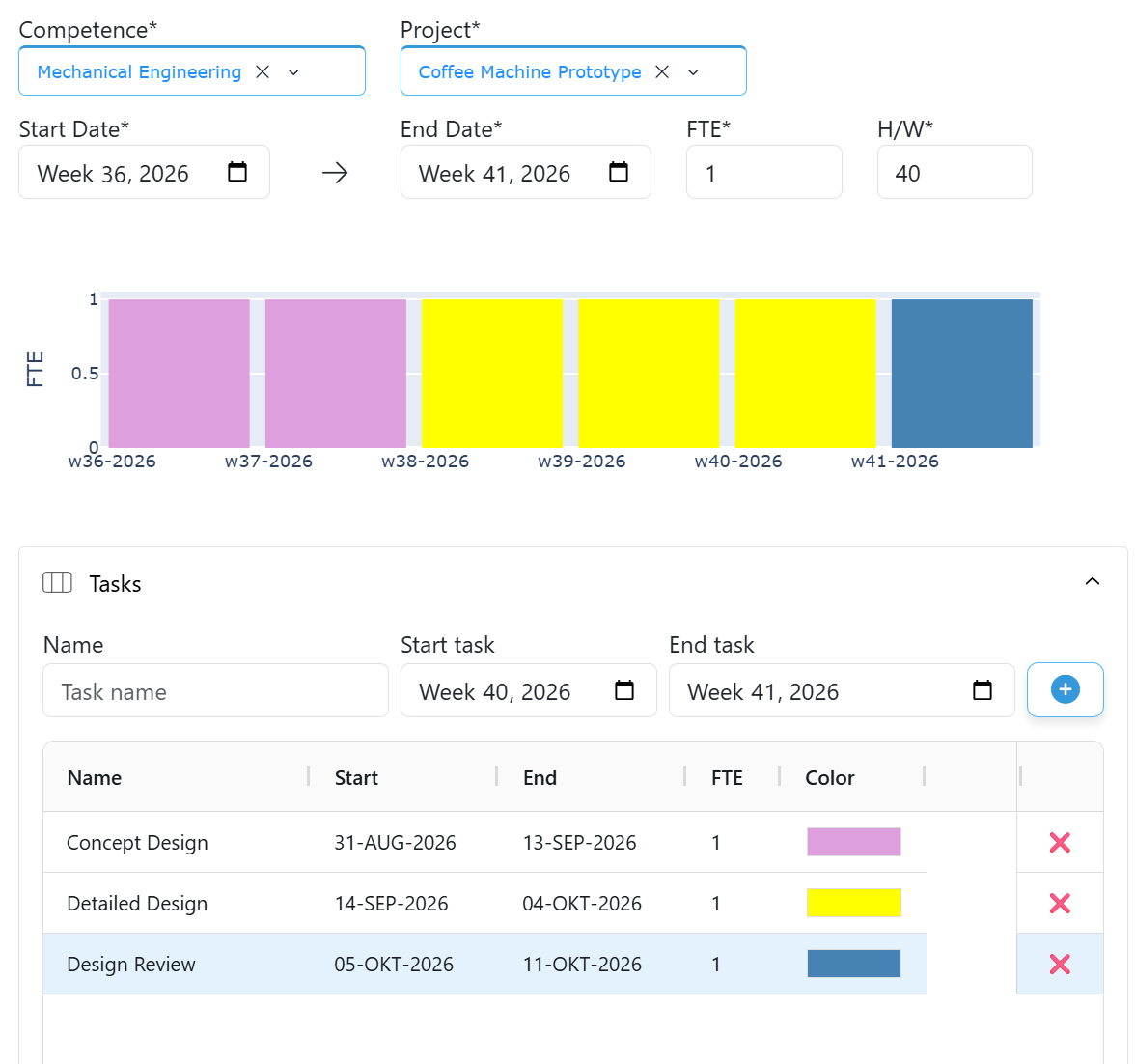The image size is (1135, 1064).
Task: Click the FTE value of Detailed Design
Action: [x=716, y=904]
